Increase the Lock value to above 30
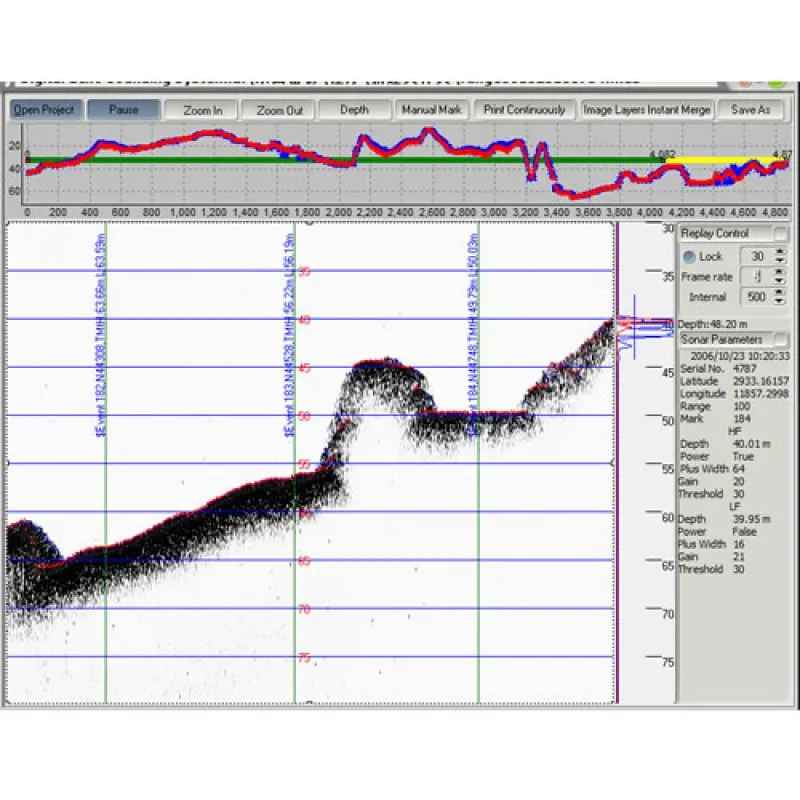800x800 pixels. [x=778, y=251]
